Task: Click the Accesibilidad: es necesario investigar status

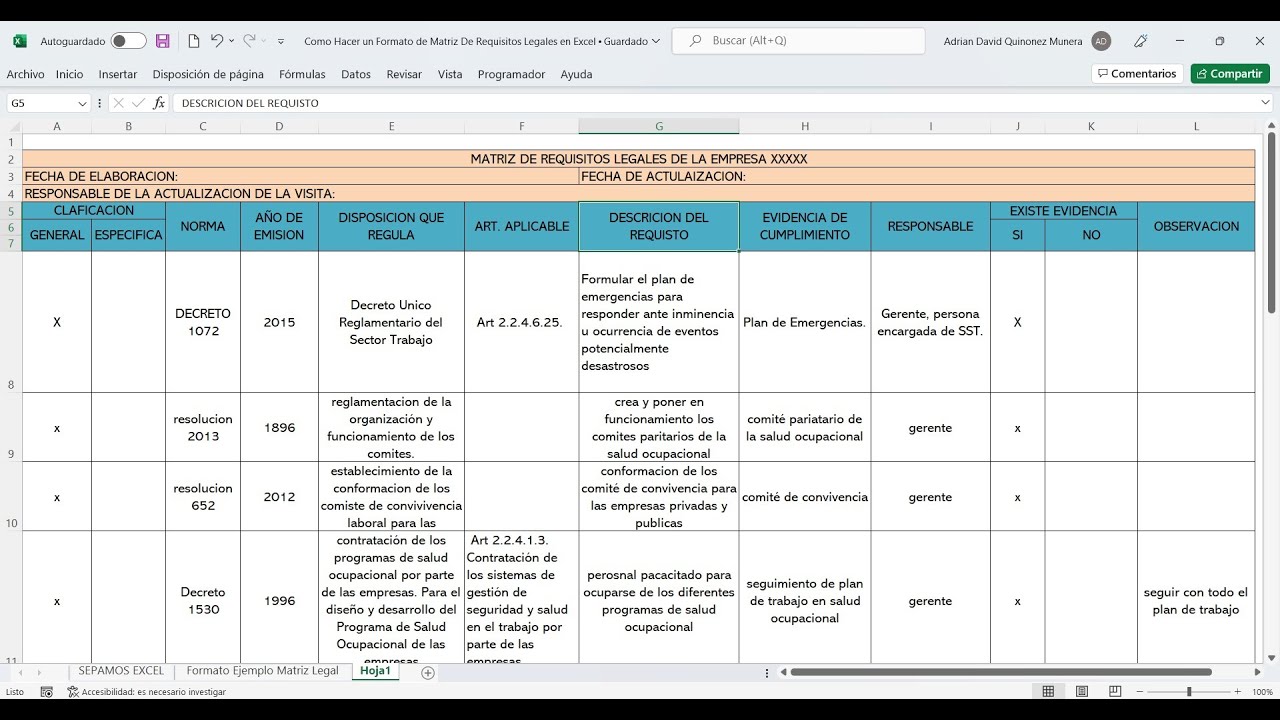Action: [x=146, y=692]
